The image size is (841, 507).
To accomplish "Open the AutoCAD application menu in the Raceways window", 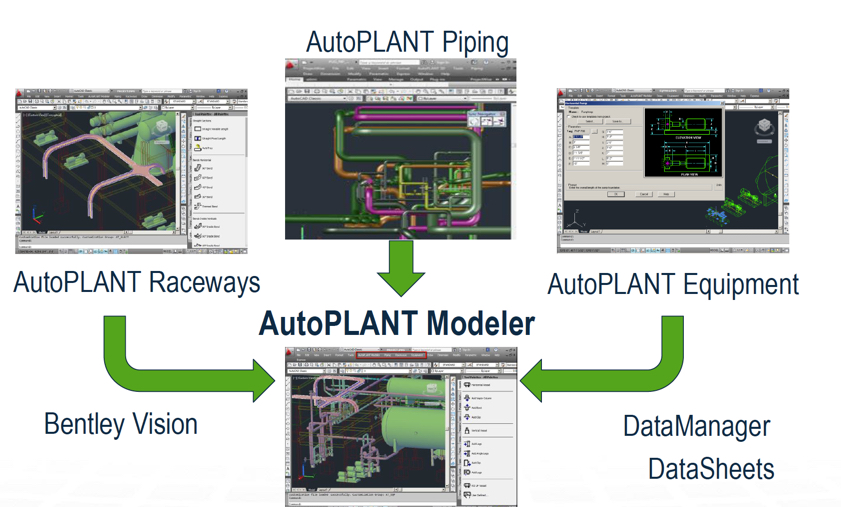I will tap(19, 93).
